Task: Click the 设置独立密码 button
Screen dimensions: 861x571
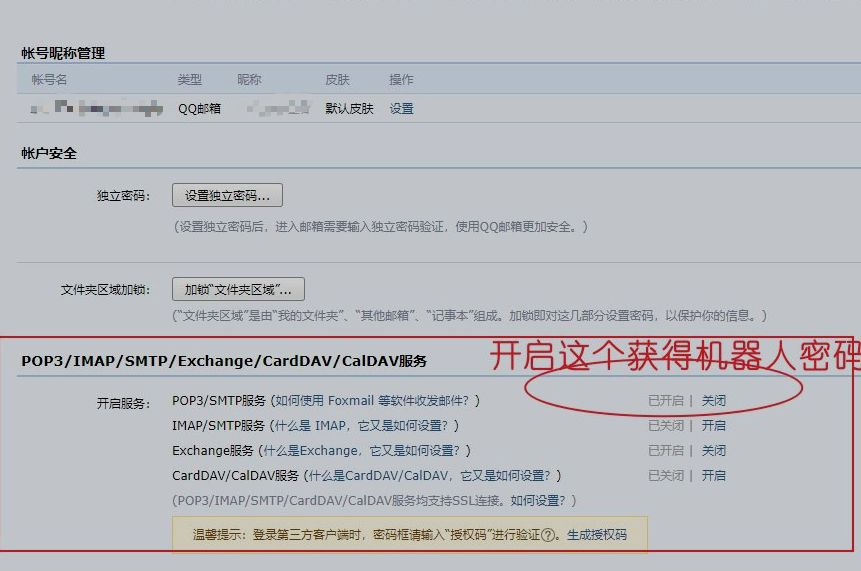Action: [227, 195]
